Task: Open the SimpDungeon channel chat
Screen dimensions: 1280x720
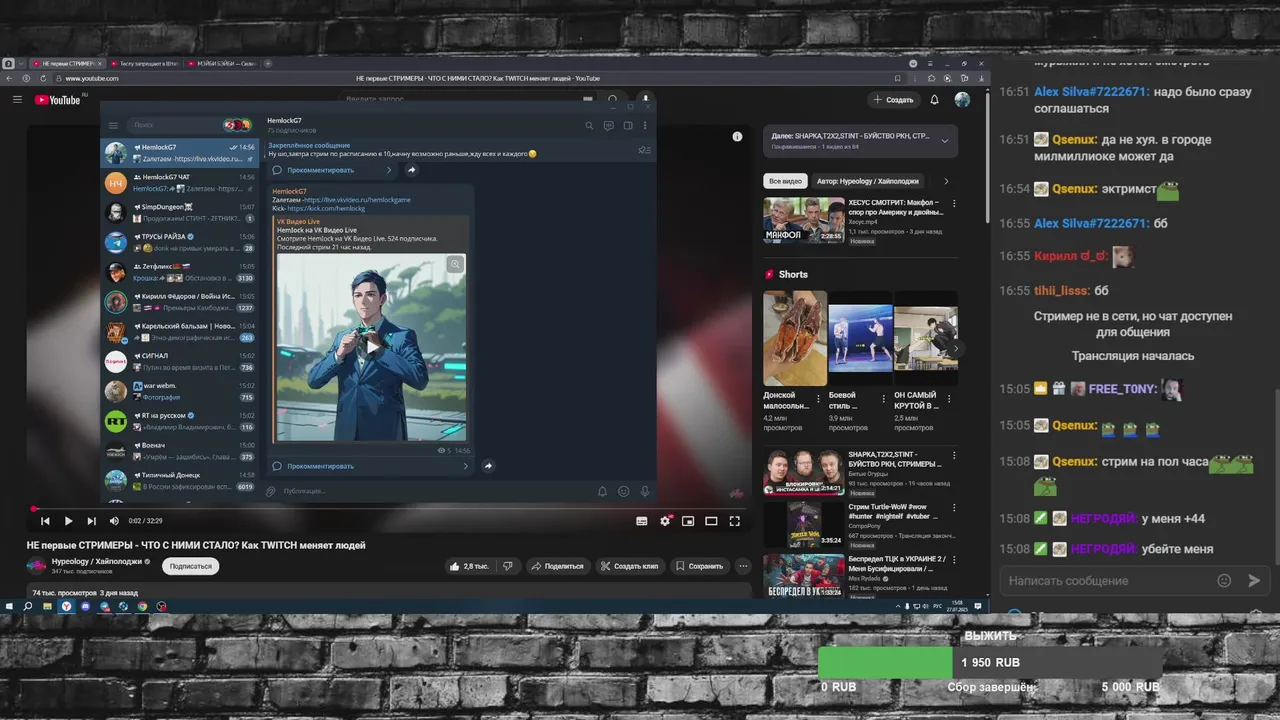Action: tap(180, 213)
